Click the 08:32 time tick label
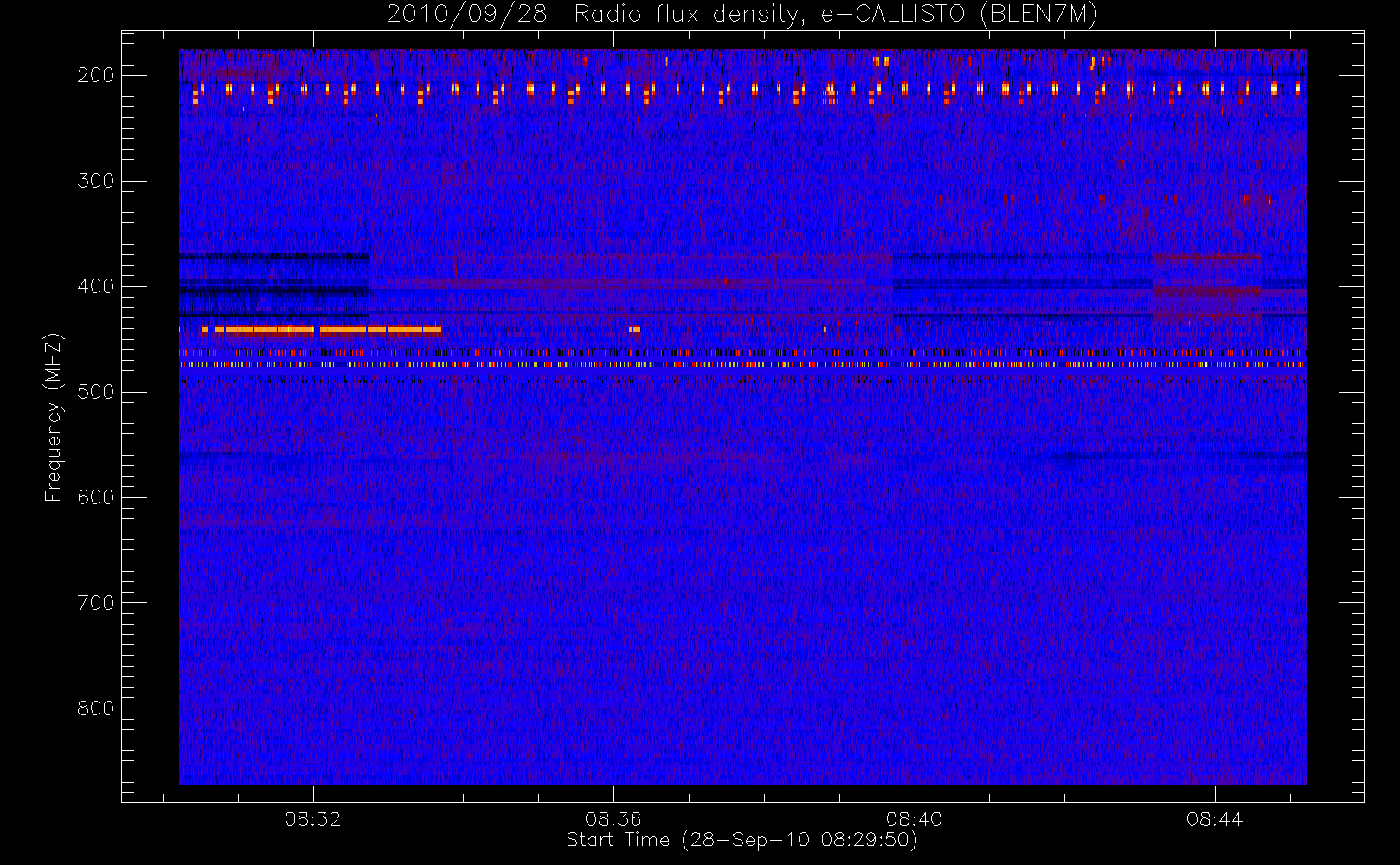 click(x=313, y=818)
